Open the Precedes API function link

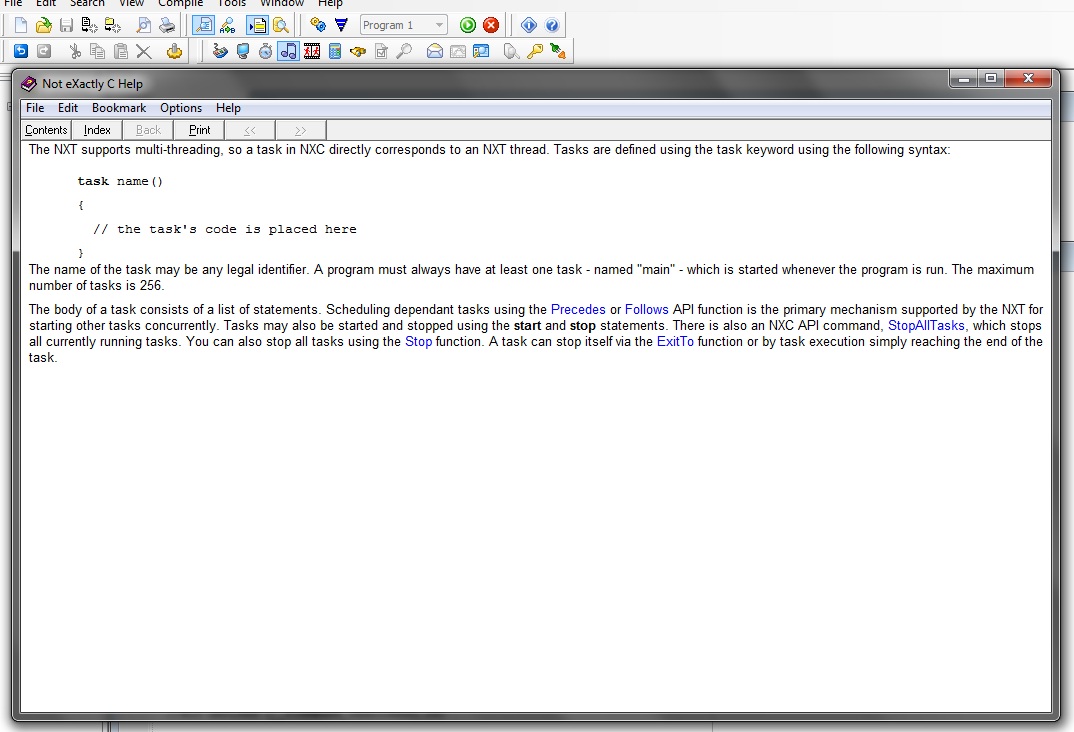(578, 310)
